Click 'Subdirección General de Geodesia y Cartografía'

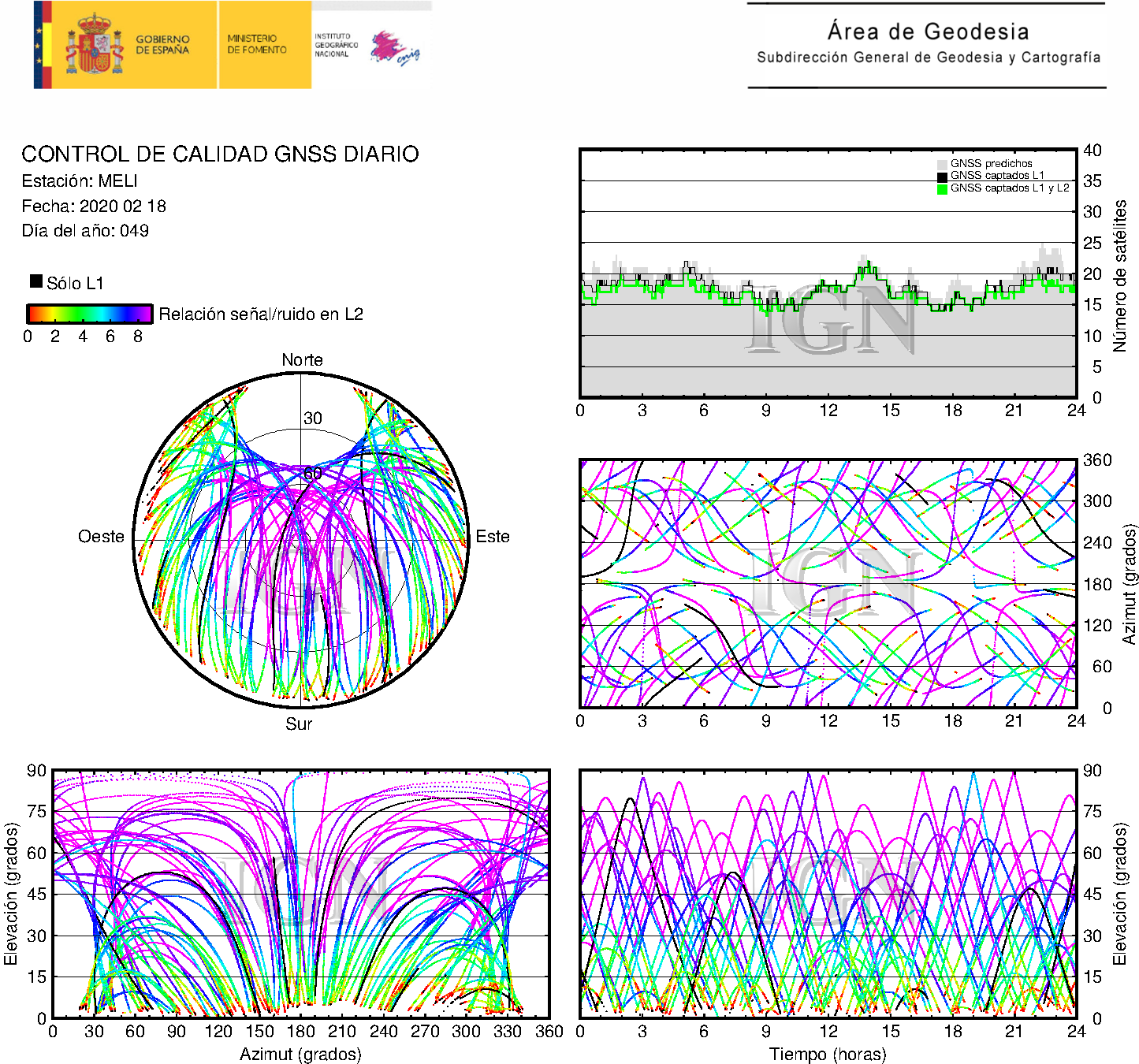point(929,58)
